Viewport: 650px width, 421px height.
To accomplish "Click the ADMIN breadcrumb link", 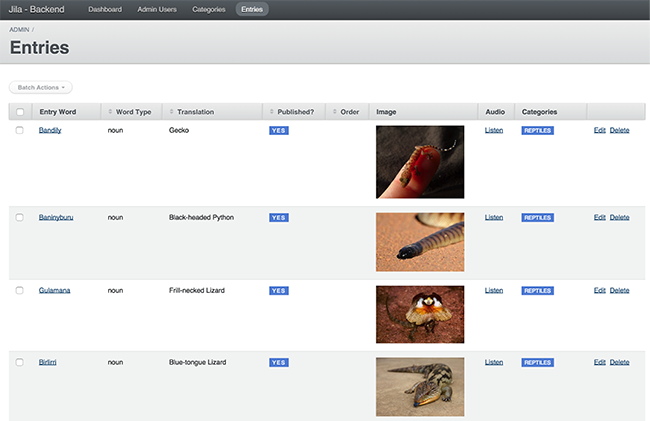I will pos(19,31).
